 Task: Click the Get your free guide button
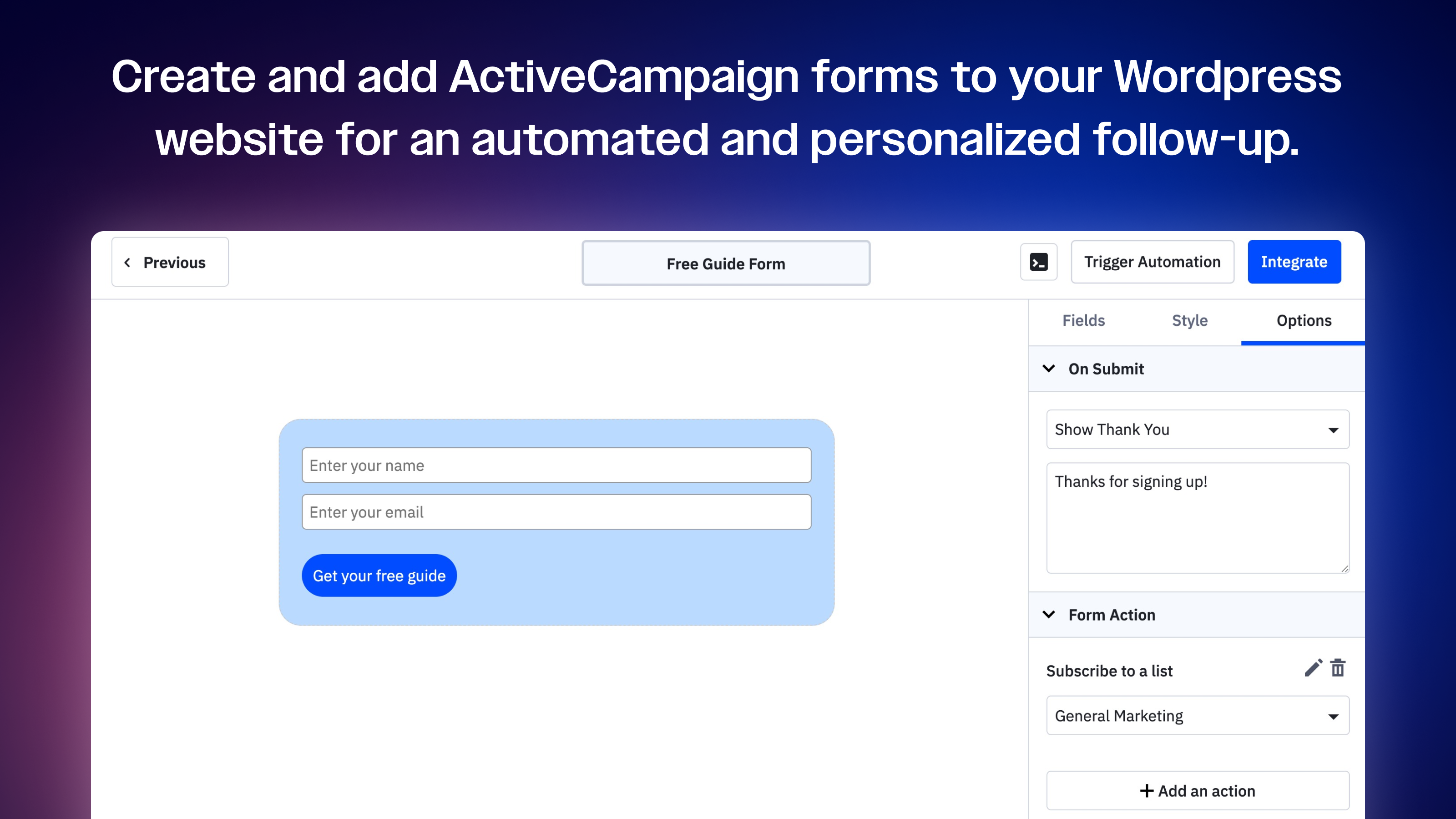(379, 576)
